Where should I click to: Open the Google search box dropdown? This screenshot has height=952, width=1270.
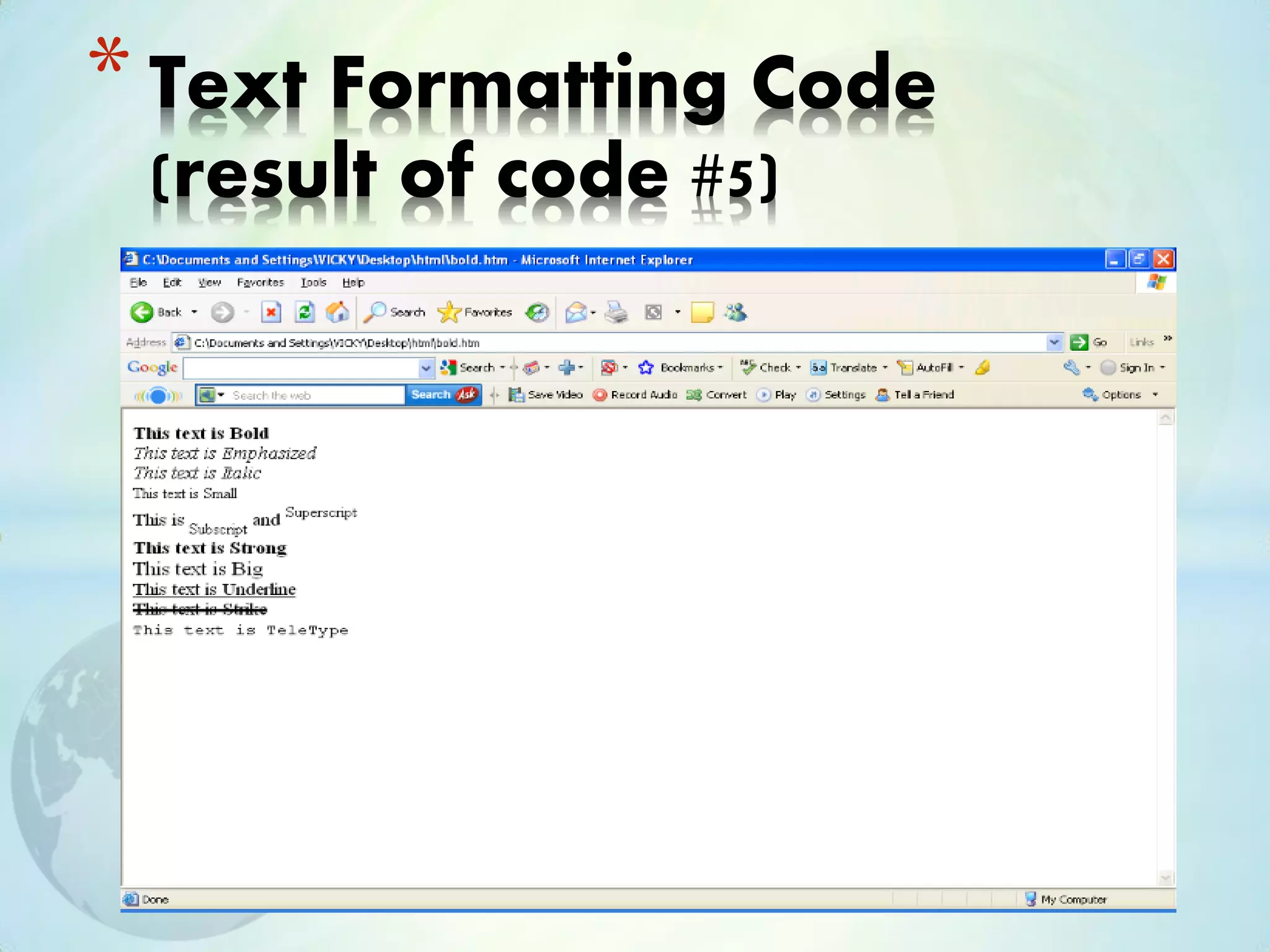tap(425, 368)
